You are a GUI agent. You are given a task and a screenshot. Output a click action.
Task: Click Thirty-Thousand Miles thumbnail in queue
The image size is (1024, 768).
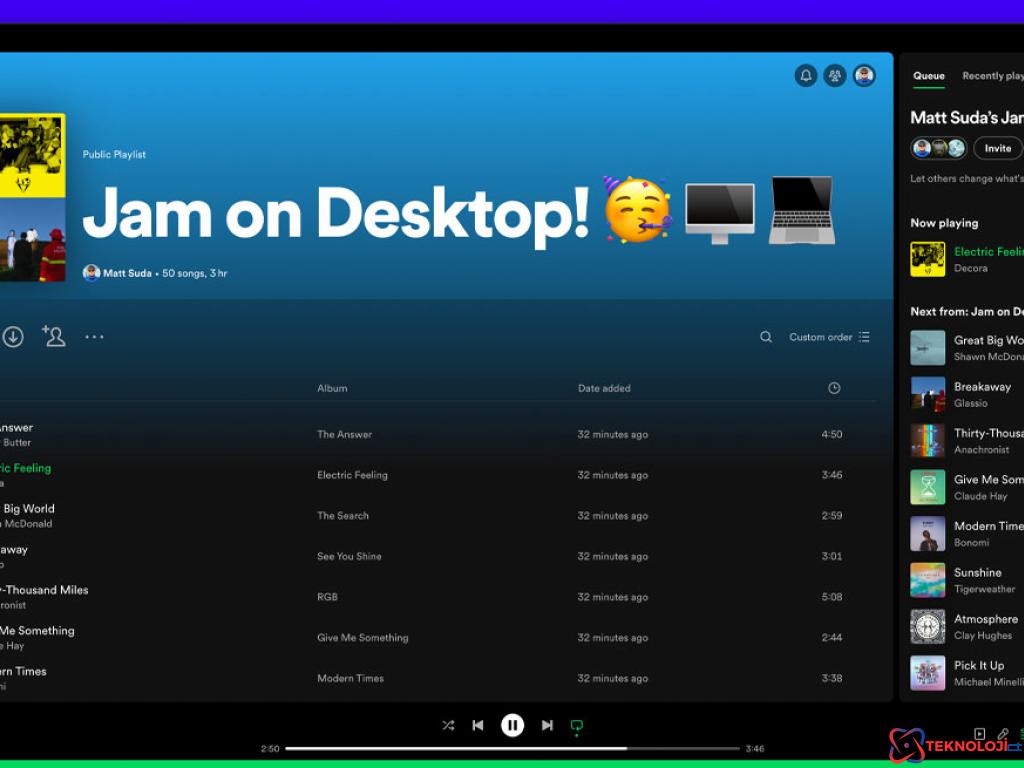point(927,440)
